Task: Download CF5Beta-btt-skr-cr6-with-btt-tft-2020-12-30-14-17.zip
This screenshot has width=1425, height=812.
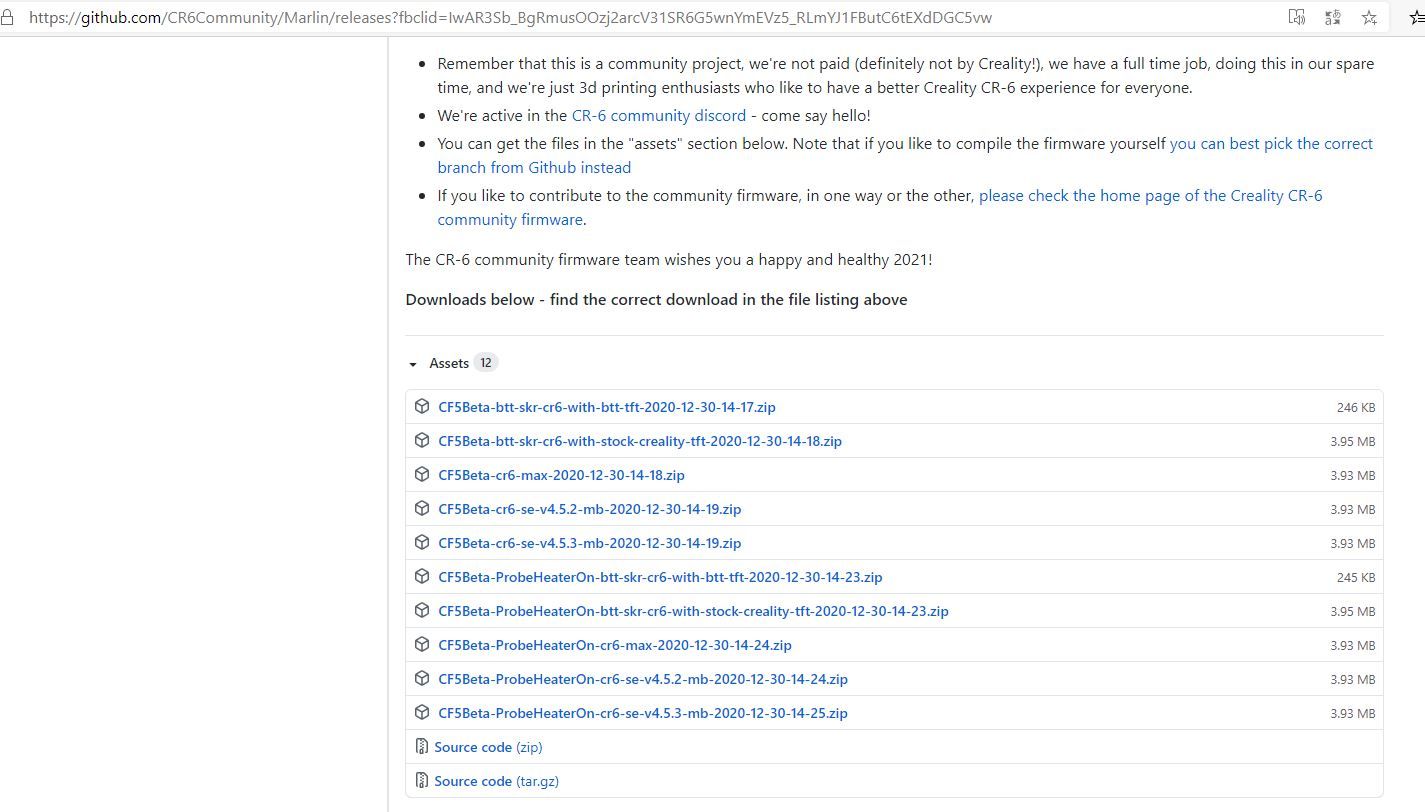Action: point(607,407)
